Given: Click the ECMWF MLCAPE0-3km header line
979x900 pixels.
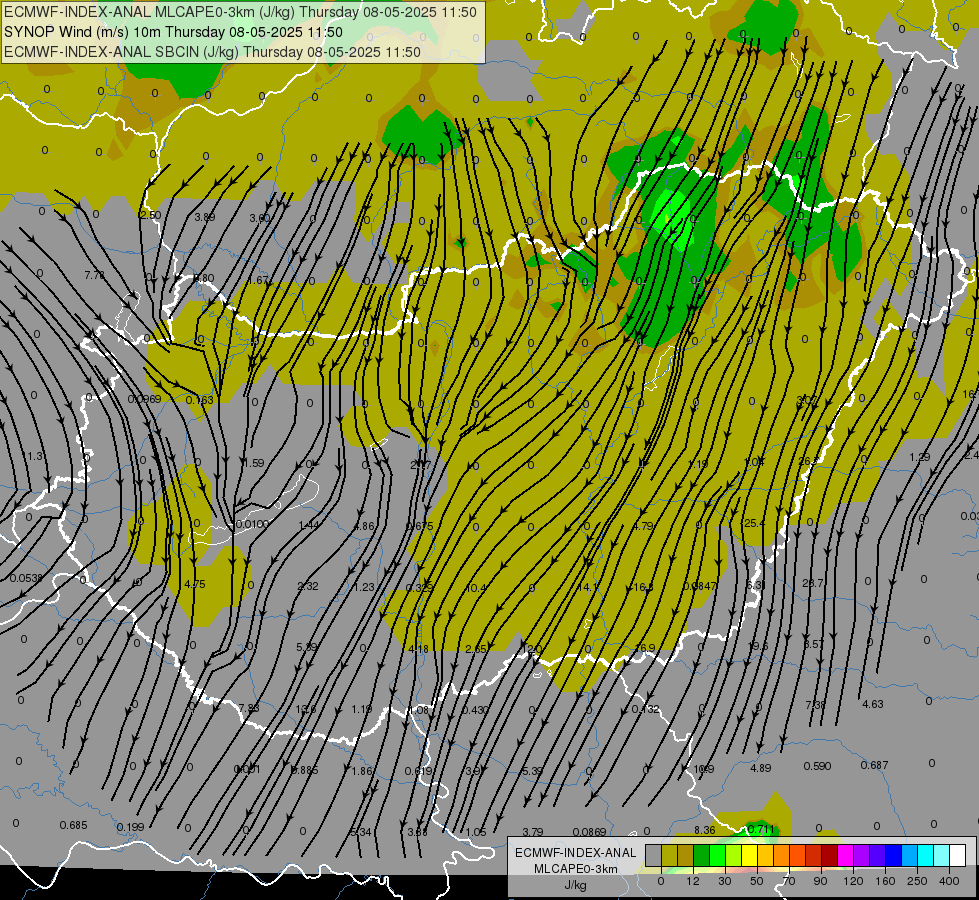Looking at the screenshot, I should [x=240, y=12].
